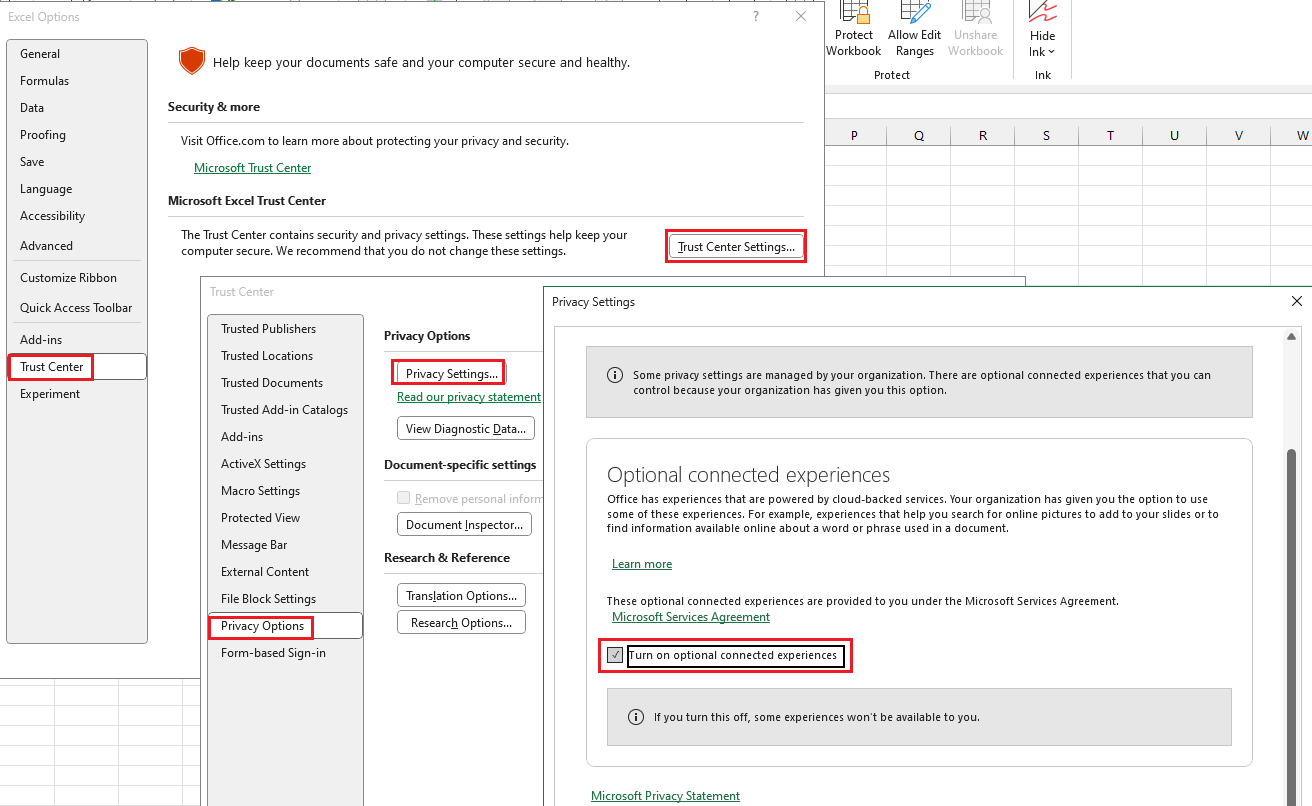The width and height of the screenshot is (1312, 806).
Task: Open the Experiment options category
Action: pyautogui.click(x=77, y=394)
